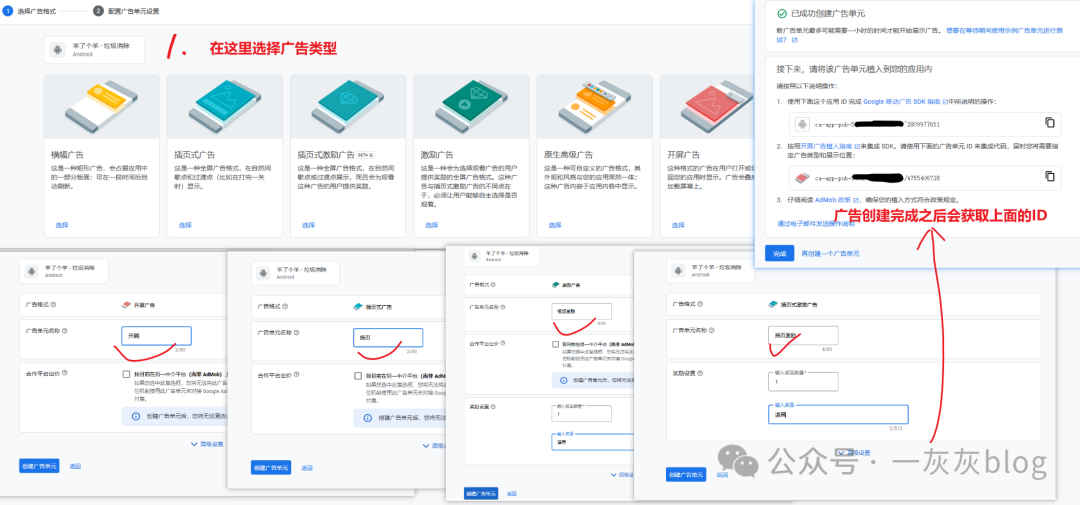Click the Android app icon beside the '在这里选择广告类型' note
Screen dimensions: 1080x505
point(59,50)
